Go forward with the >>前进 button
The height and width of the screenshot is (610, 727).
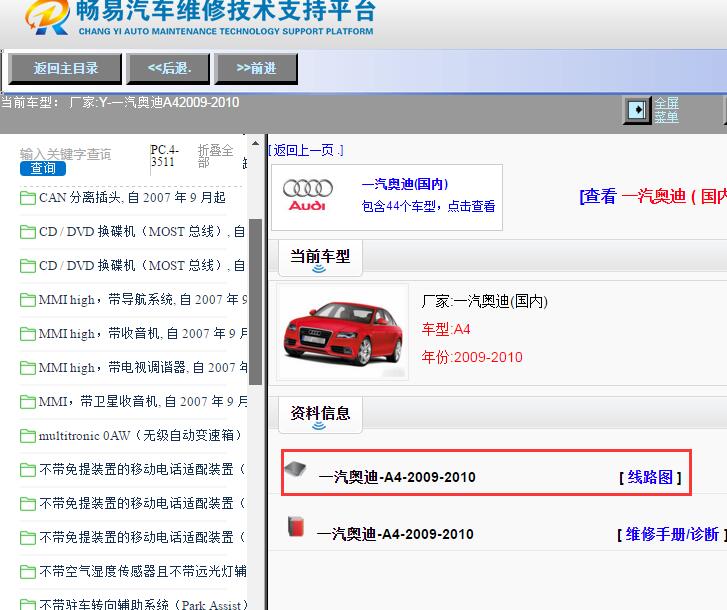[x=256, y=69]
